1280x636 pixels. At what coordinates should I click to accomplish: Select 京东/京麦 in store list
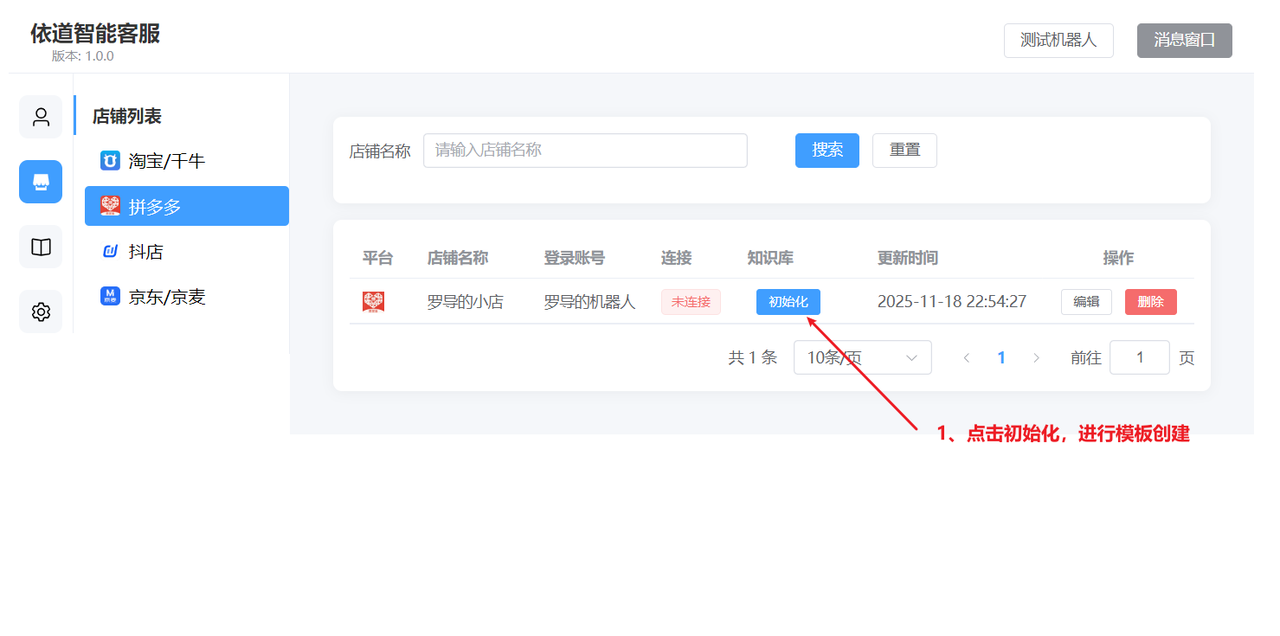click(x=167, y=297)
